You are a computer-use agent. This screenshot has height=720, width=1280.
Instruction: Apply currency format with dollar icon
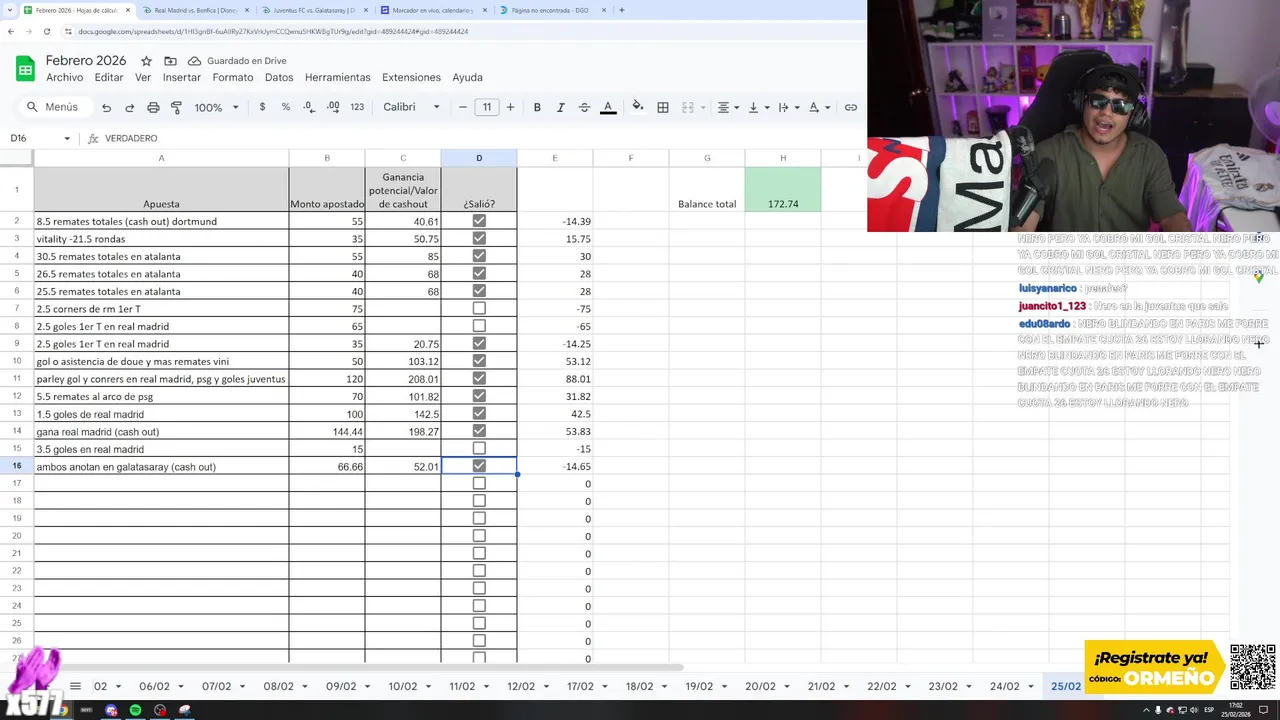coord(262,107)
